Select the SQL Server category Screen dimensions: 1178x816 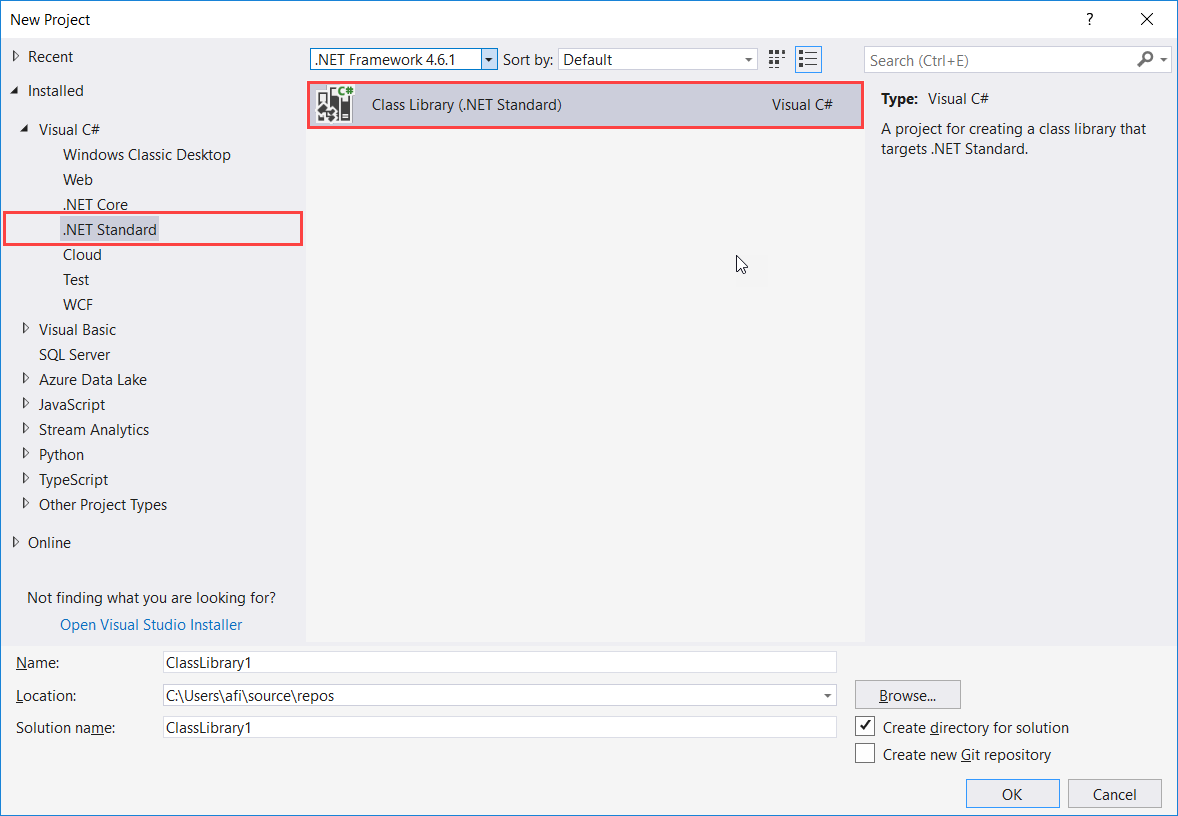click(x=74, y=355)
